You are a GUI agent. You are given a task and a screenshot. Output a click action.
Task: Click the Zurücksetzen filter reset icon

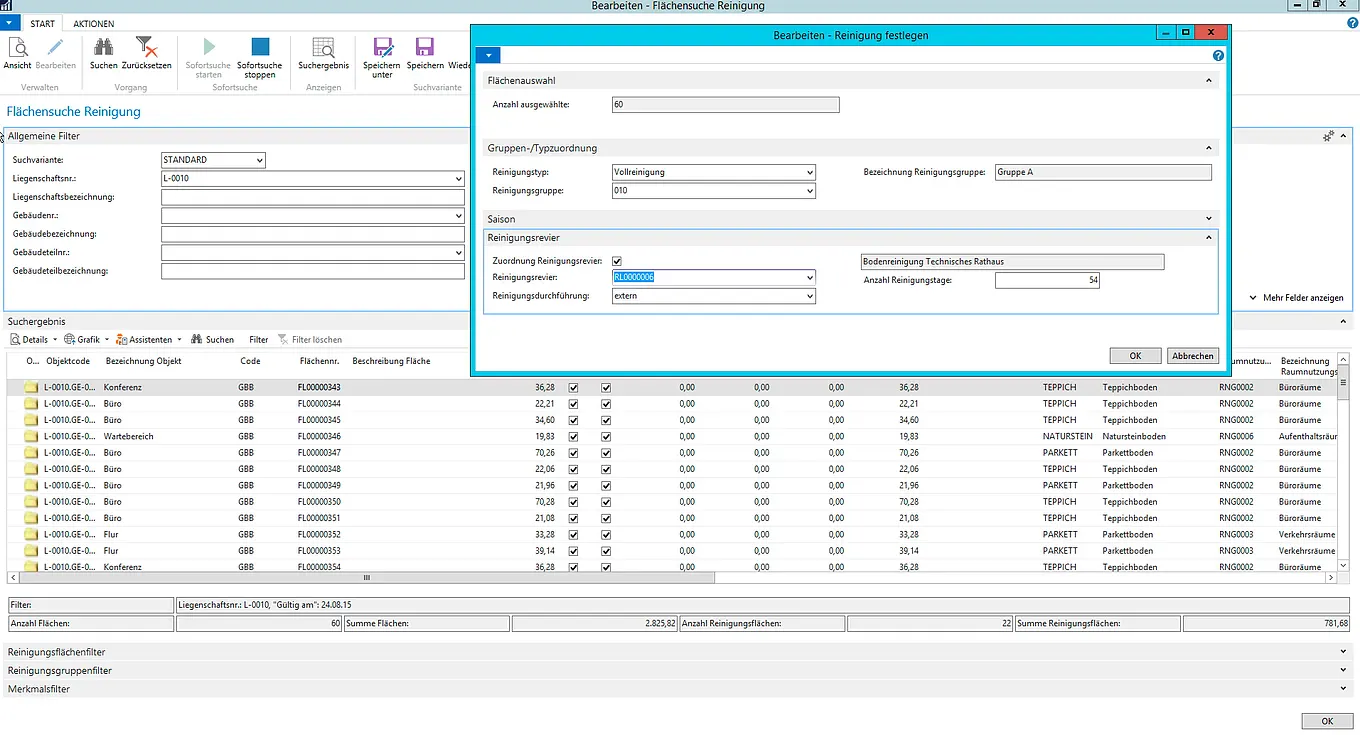tap(146, 48)
